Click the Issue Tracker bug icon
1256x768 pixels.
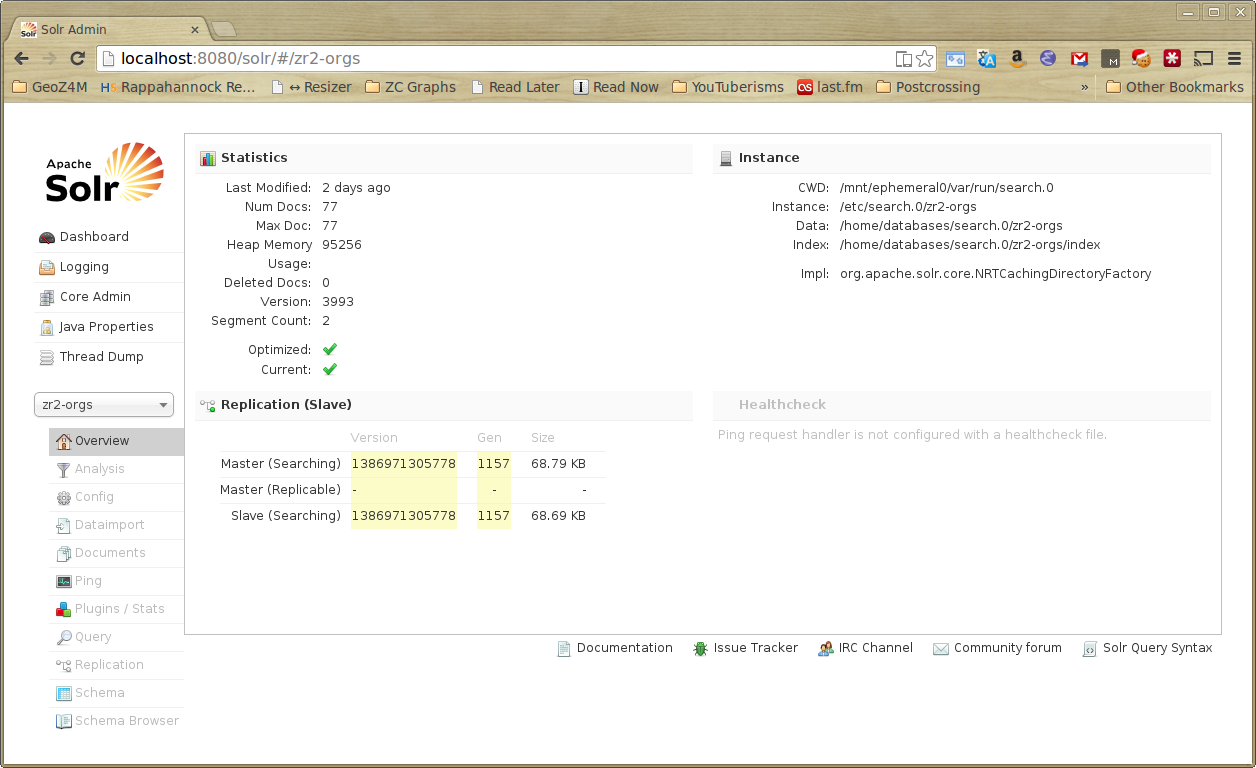[701, 648]
